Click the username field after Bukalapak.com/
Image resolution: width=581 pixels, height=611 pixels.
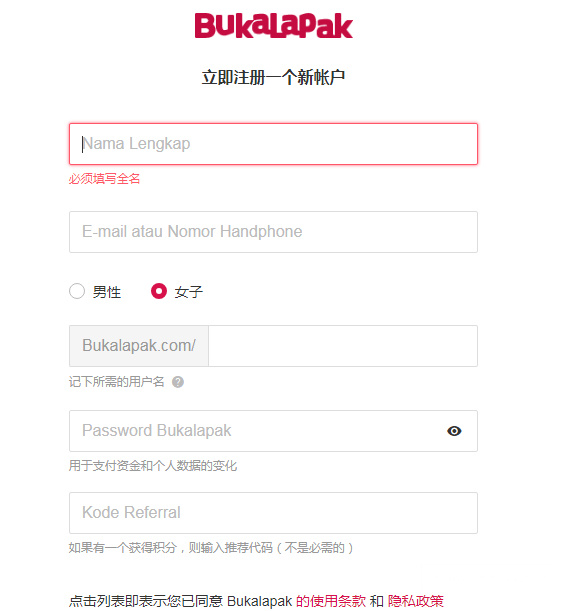(343, 346)
